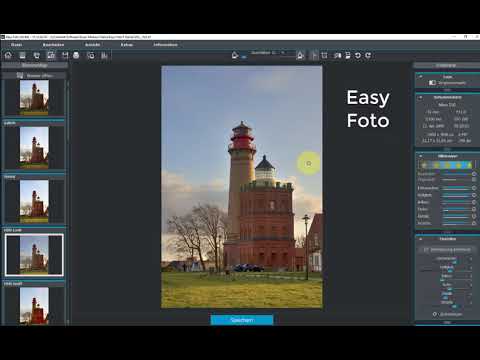Adjust the Helligkeit slider in the optimizer panel
This screenshot has width=480, height=360.
457,195
